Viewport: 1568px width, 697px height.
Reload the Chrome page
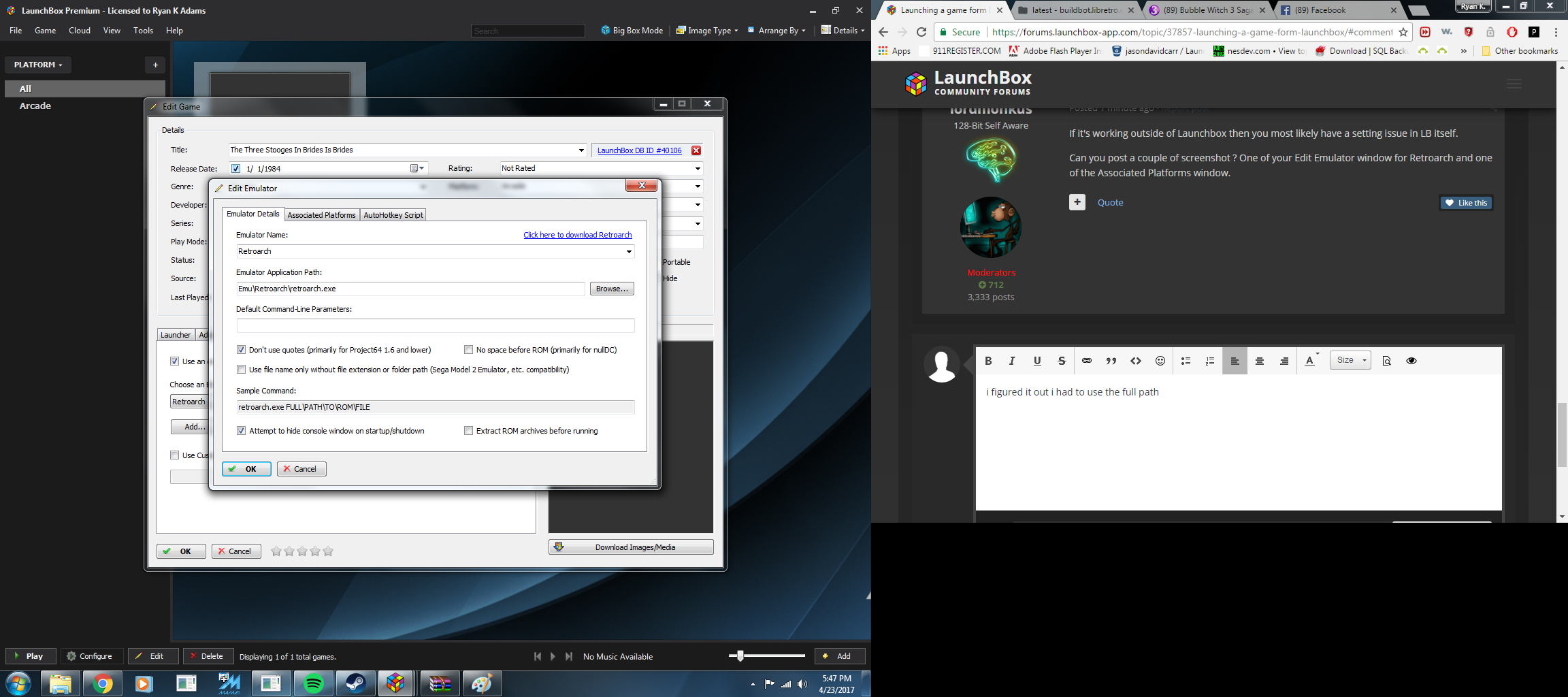(x=921, y=32)
